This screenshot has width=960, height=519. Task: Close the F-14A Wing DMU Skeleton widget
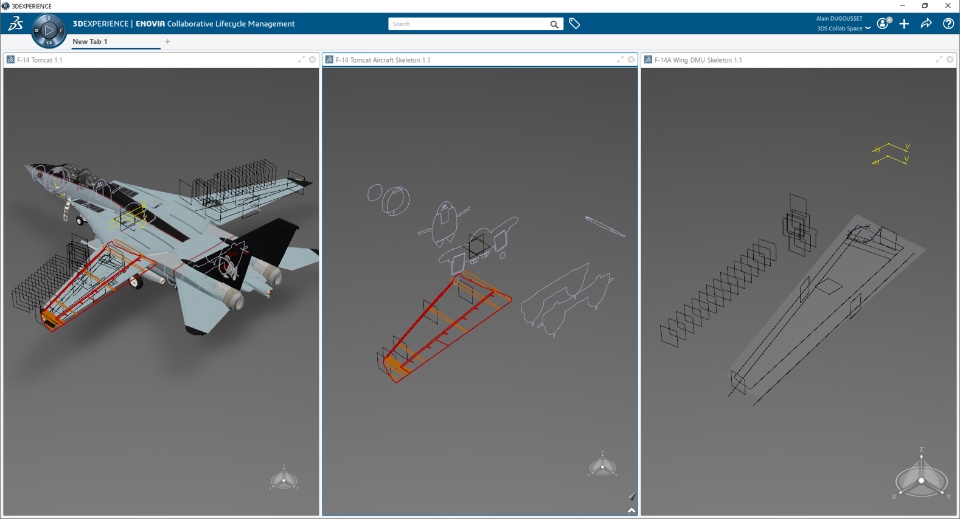click(x=950, y=59)
